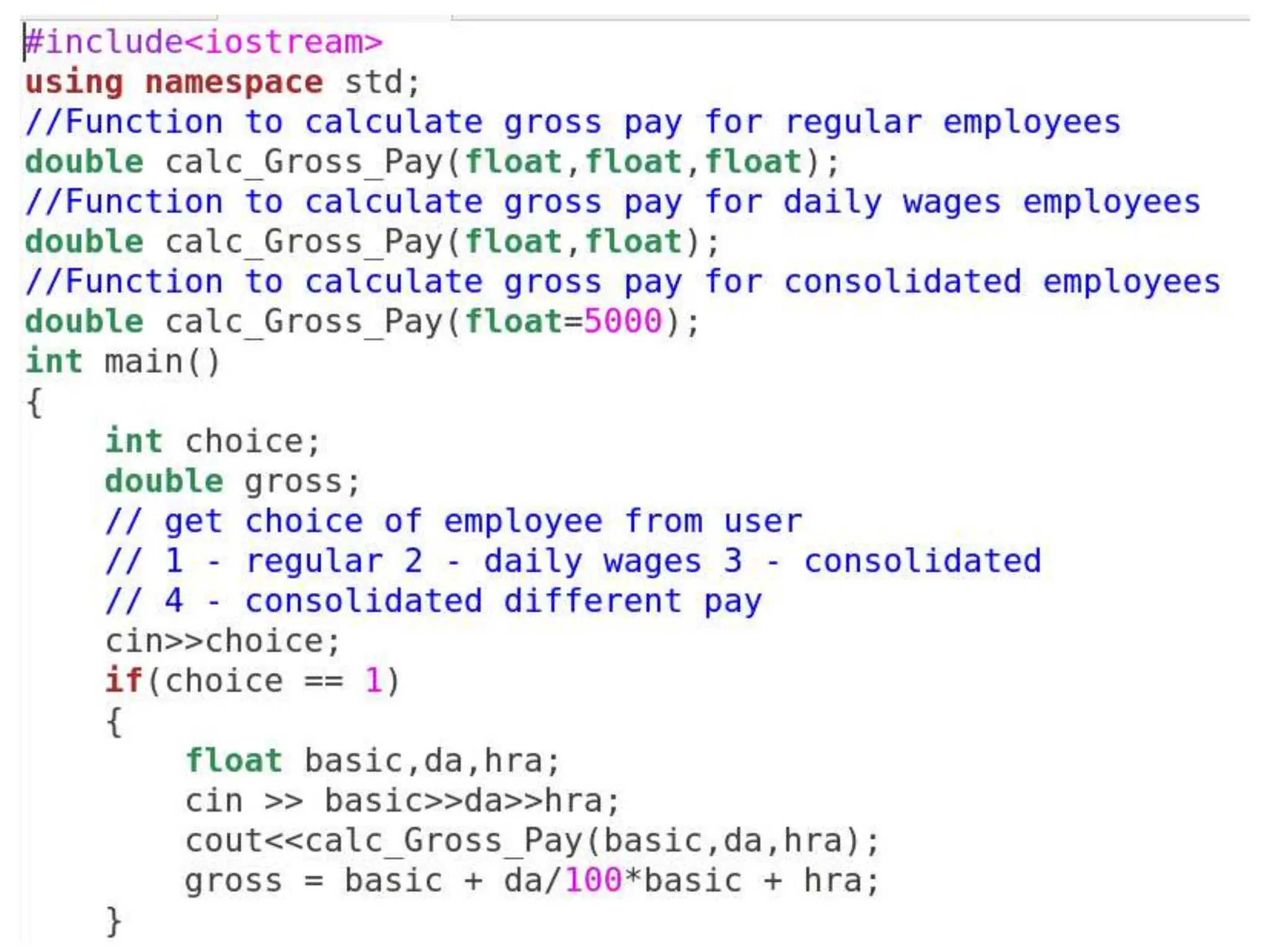Image resolution: width=1270 pixels, height=952 pixels.
Task: Click the default value 5000
Action: 623,322
